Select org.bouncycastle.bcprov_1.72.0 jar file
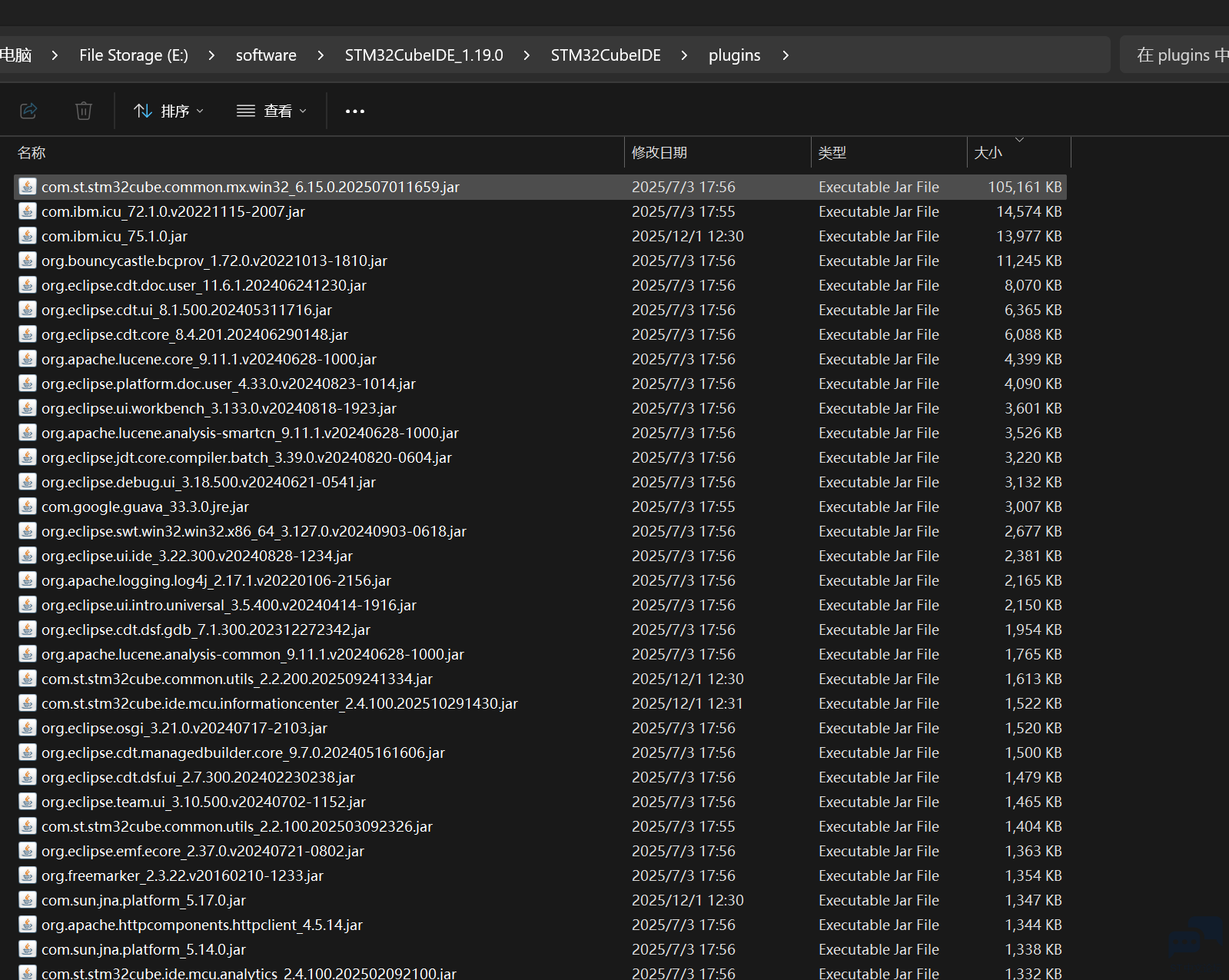1229x980 pixels. click(214, 261)
